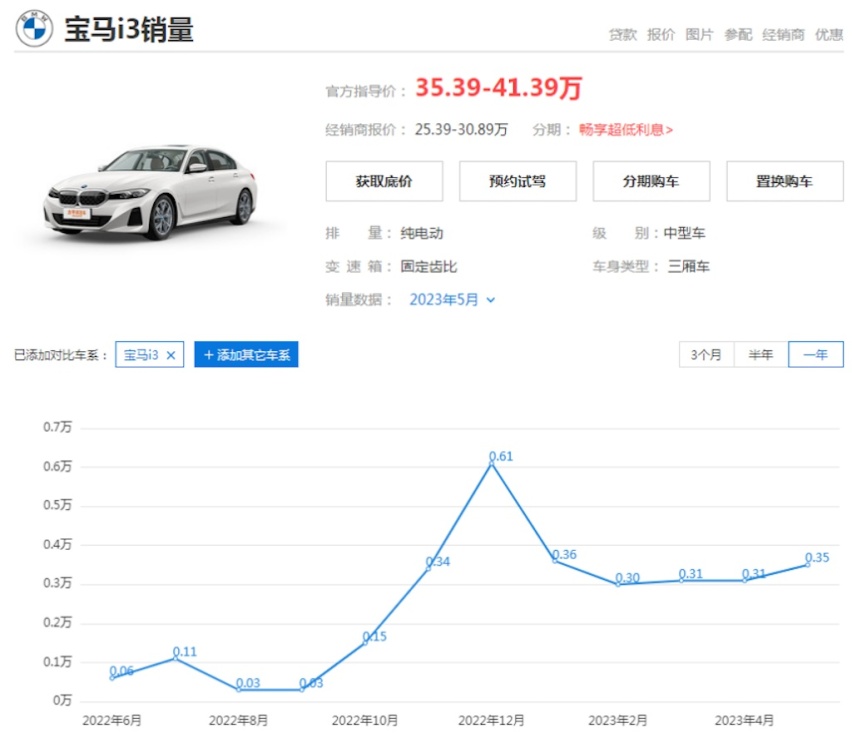Click the 分期购车 button

[651, 181]
